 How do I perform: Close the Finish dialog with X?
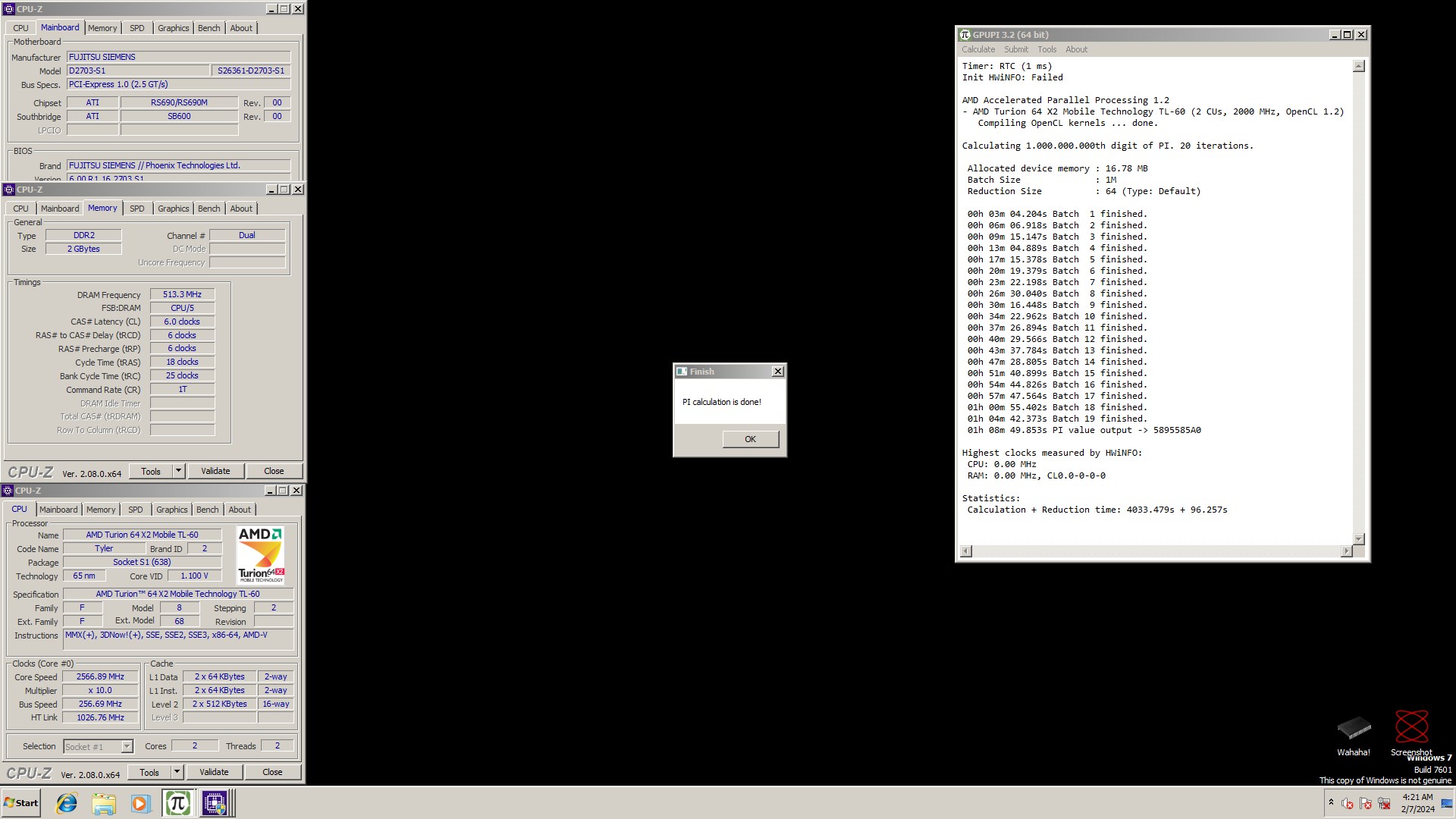tap(777, 372)
